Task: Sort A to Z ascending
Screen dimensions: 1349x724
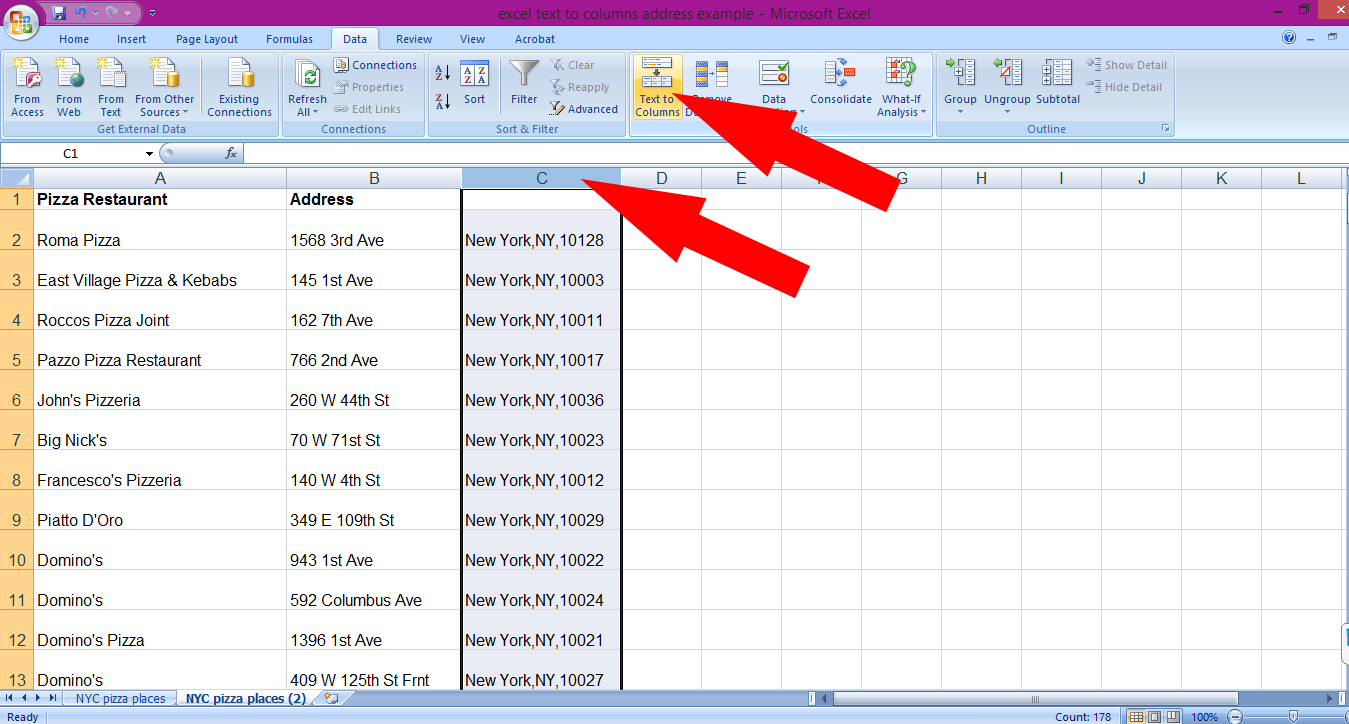Action: pyautogui.click(x=443, y=73)
